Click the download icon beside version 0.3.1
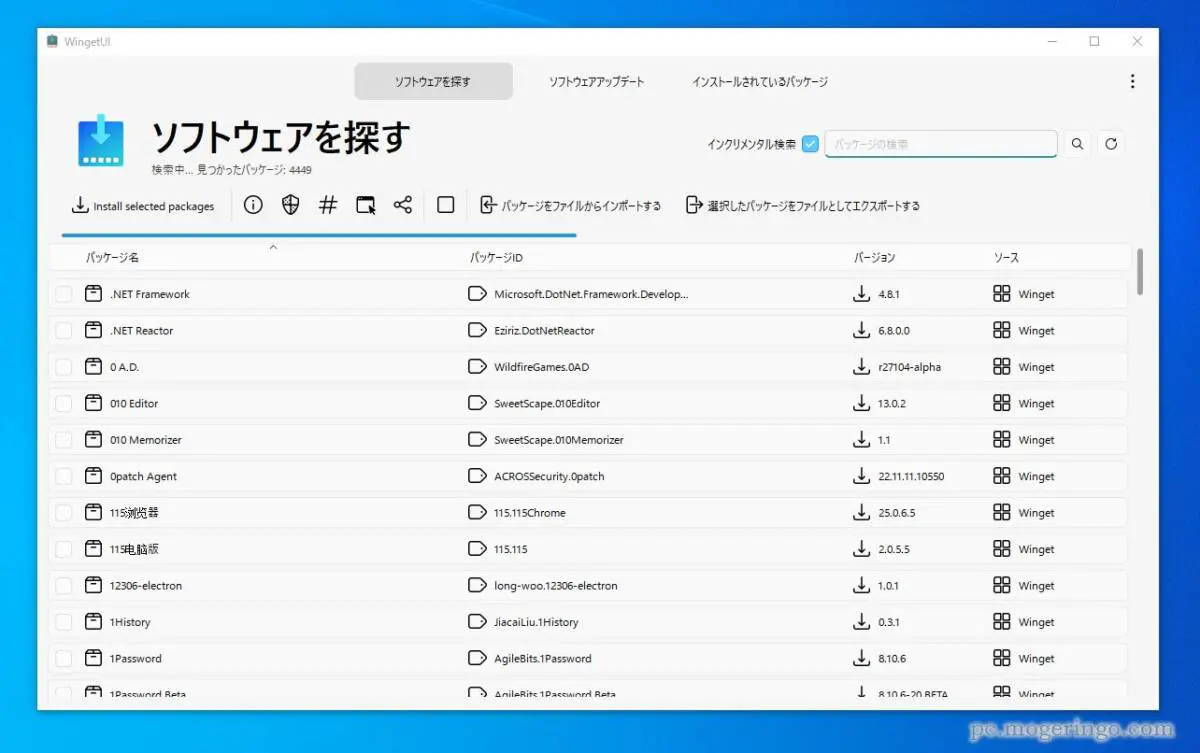This screenshot has height=753, width=1200. [x=861, y=622]
